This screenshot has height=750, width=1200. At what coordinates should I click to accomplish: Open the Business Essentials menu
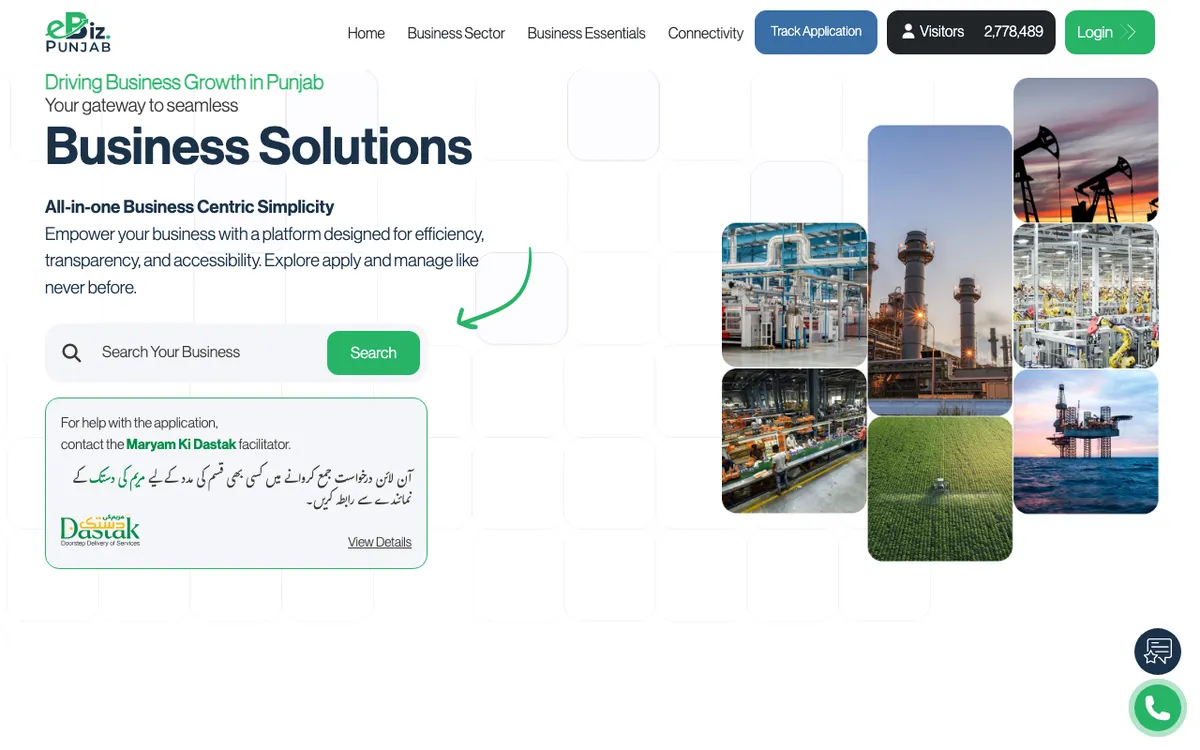click(x=586, y=33)
